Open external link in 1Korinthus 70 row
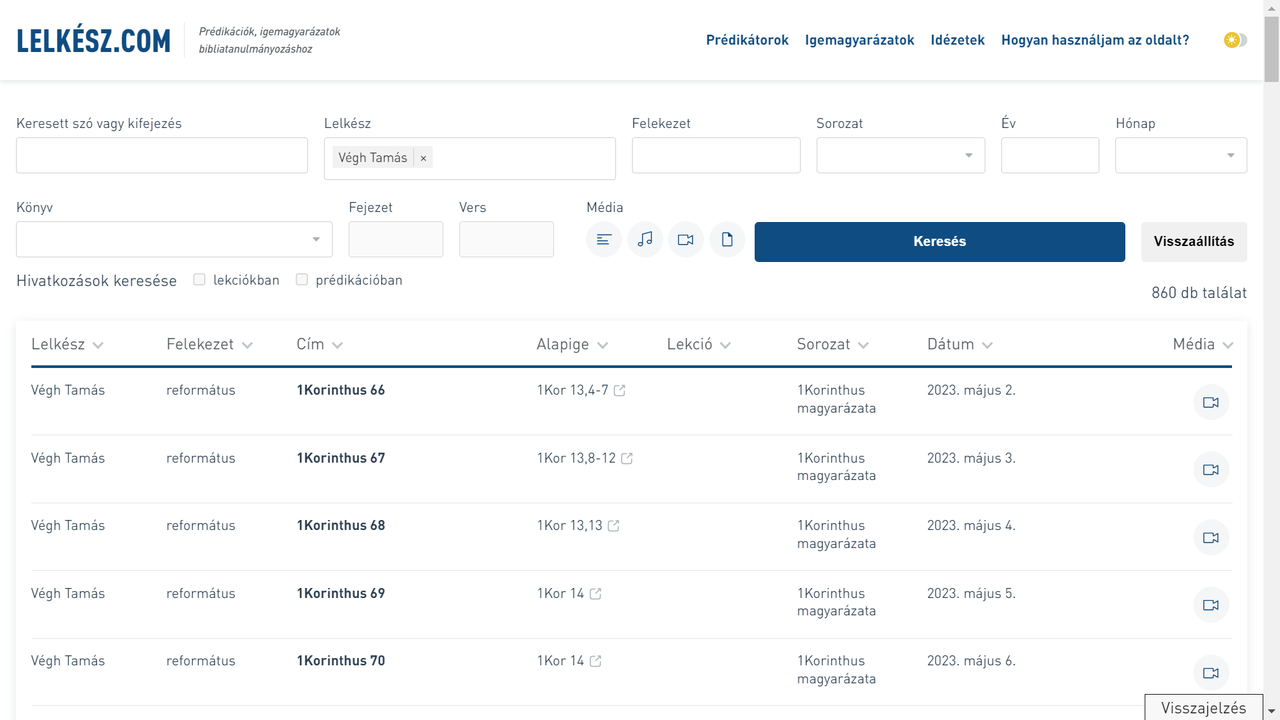Viewport: 1280px width, 720px height. [595, 661]
